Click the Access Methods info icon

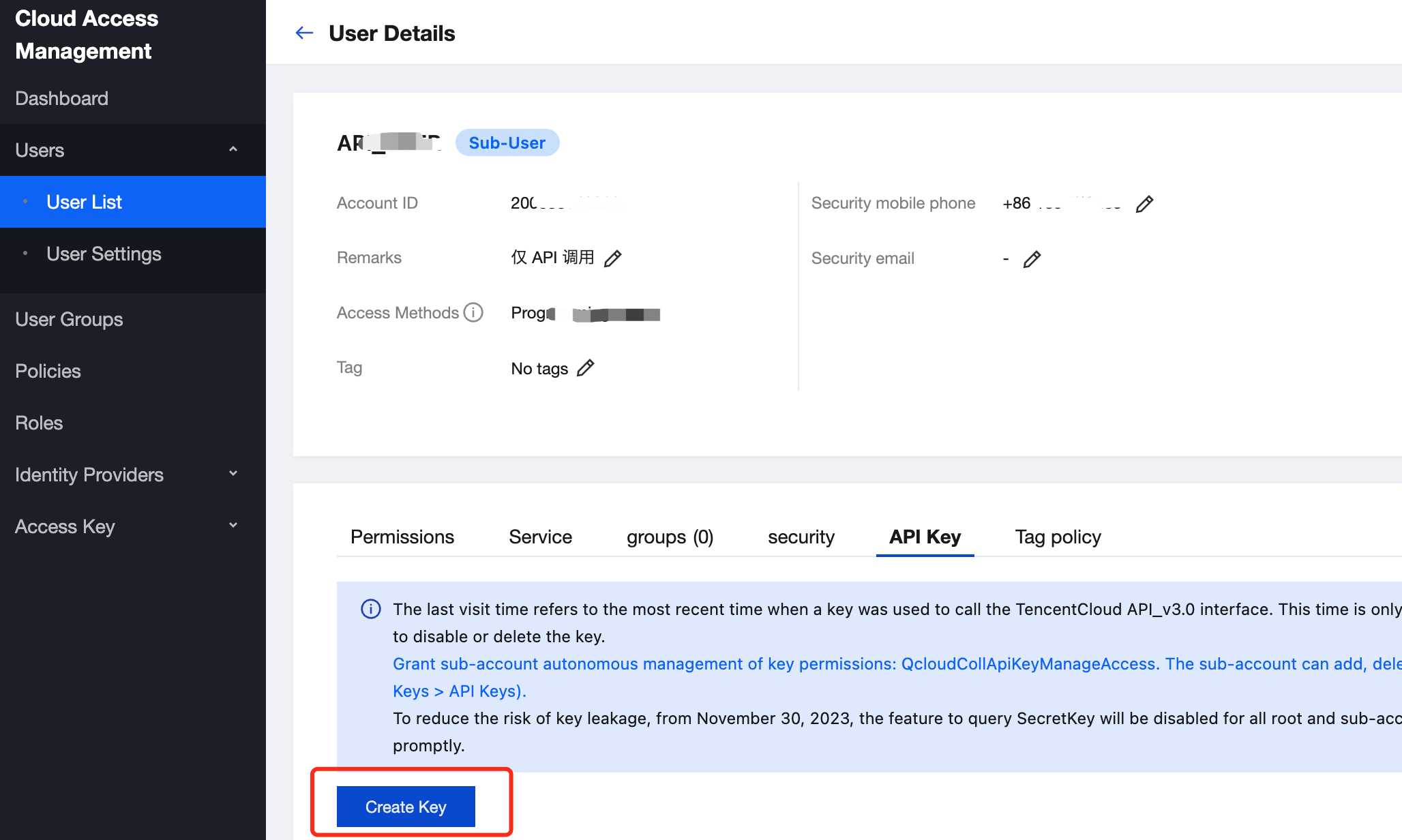tap(473, 312)
